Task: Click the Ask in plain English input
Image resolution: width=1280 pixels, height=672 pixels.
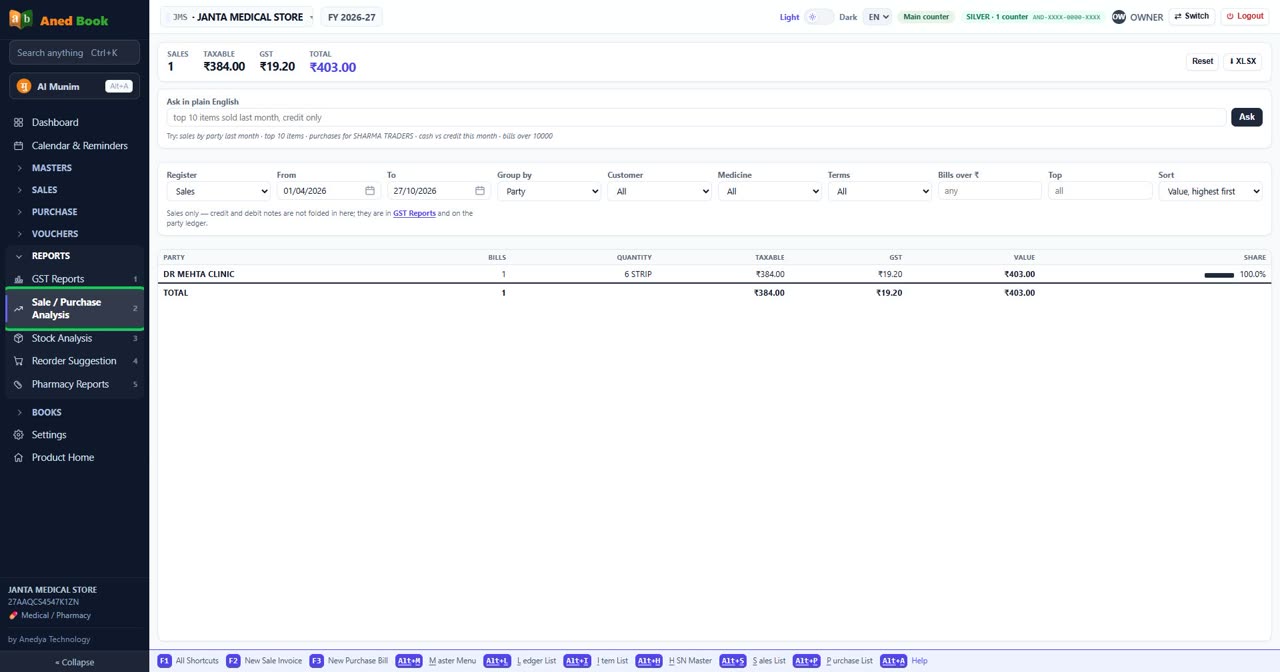Action: pyautogui.click(x=696, y=117)
